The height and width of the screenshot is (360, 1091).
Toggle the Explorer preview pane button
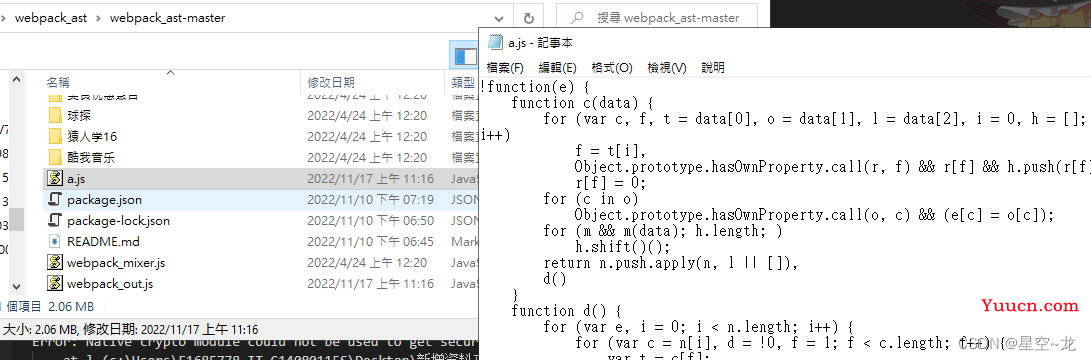coord(465,56)
